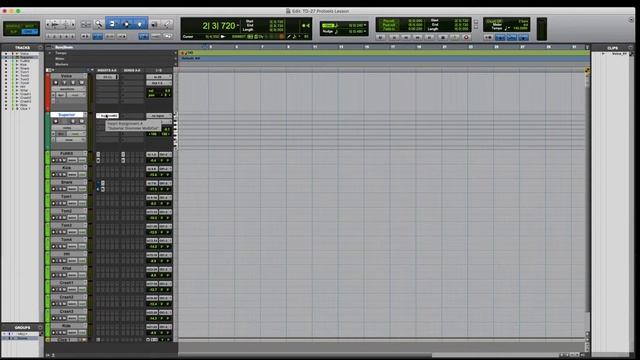Select the Scrubber speaker tool
Viewport: 640px width, 360px height.
click(x=154, y=24)
